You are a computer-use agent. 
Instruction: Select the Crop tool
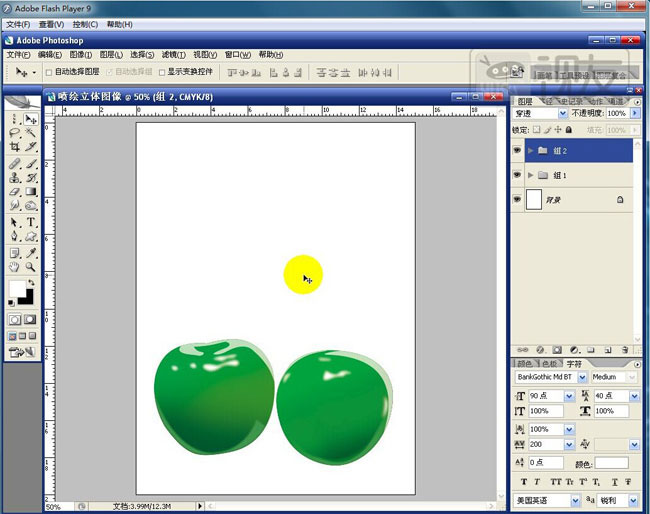coord(14,146)
